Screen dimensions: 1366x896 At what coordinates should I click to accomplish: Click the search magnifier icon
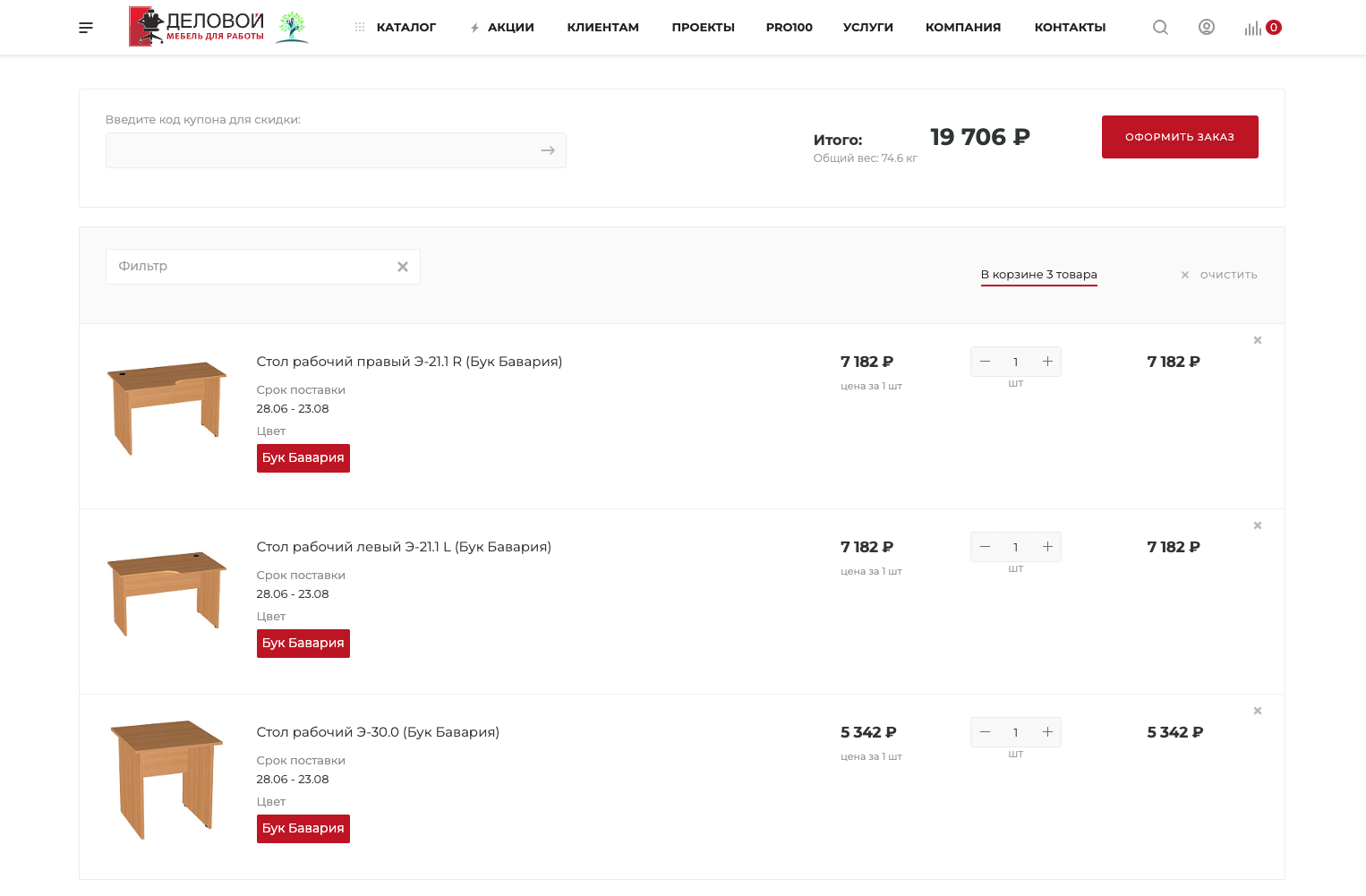(x=1160, y=28)
